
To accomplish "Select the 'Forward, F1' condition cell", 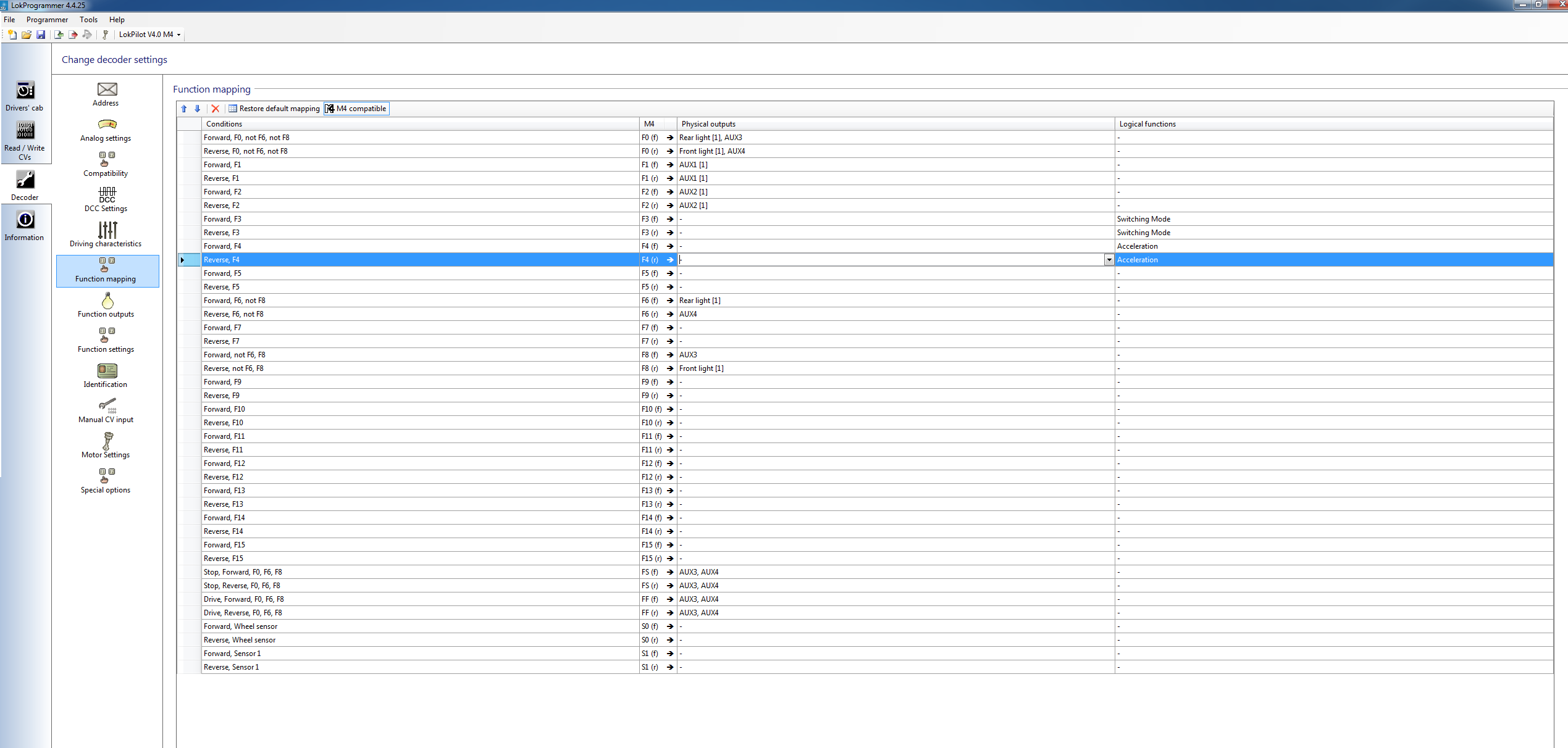I will (420, 165).
